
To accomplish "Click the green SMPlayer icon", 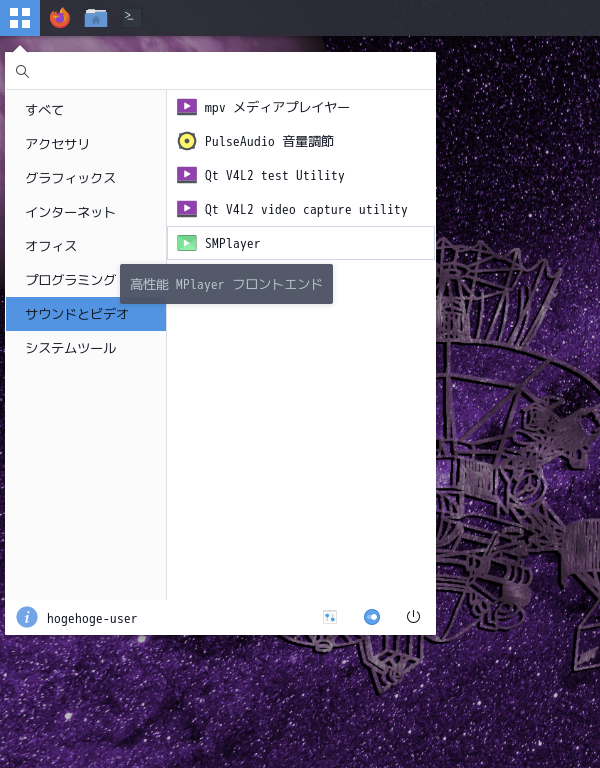I will pos(187,243).
